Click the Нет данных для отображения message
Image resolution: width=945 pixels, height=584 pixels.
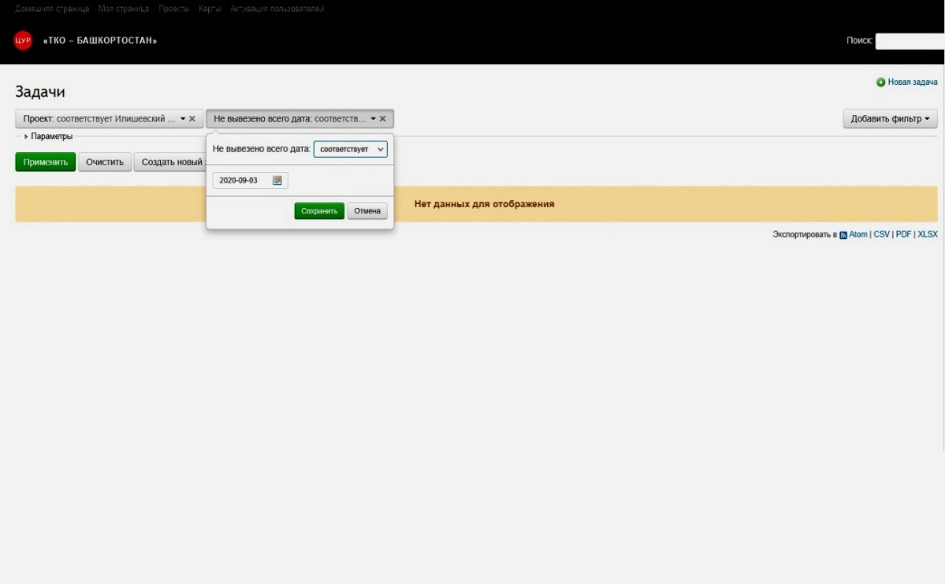[x=484, y=204]
